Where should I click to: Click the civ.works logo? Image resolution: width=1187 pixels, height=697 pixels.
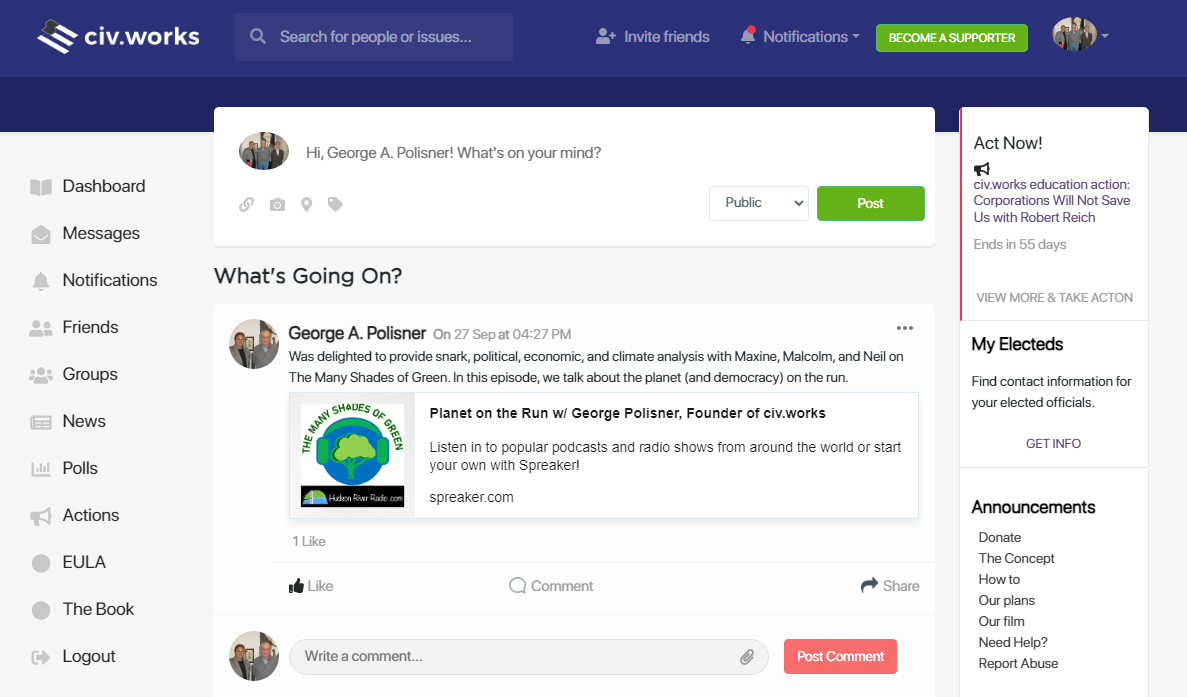pos(118,37)
